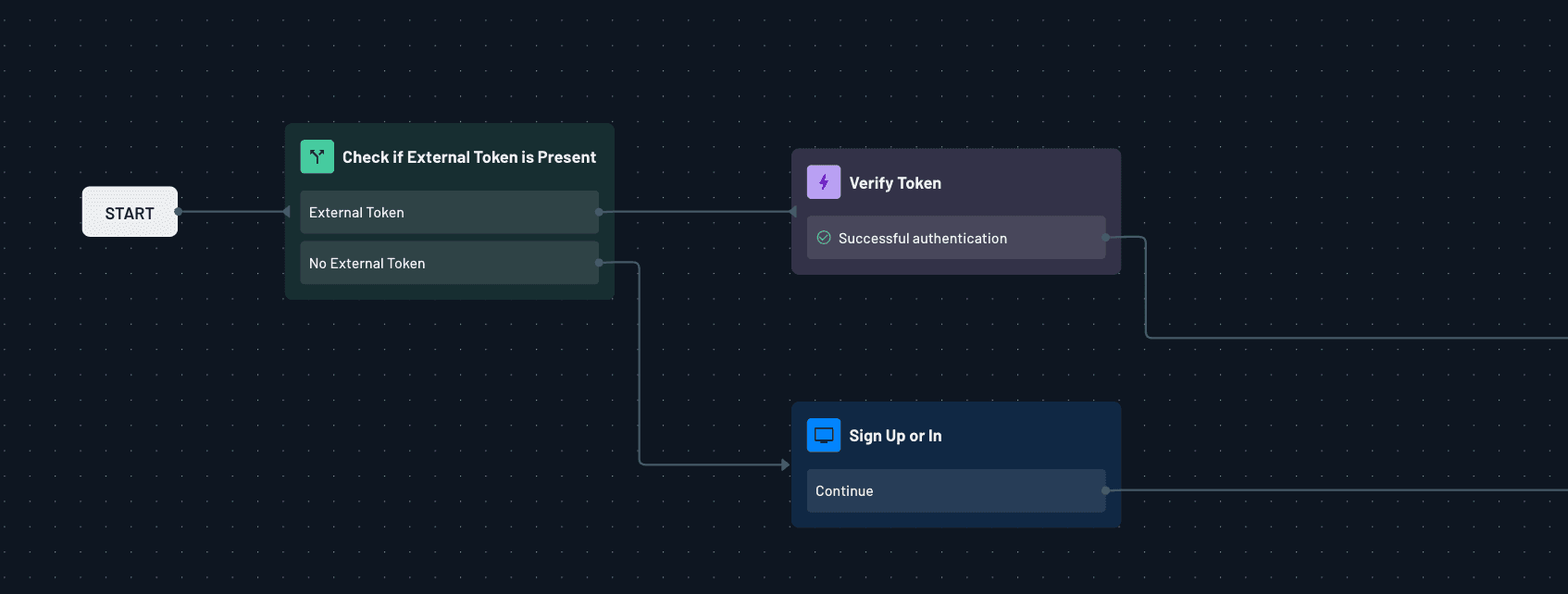Select the Check if External Token is Present header

[468, 156]
